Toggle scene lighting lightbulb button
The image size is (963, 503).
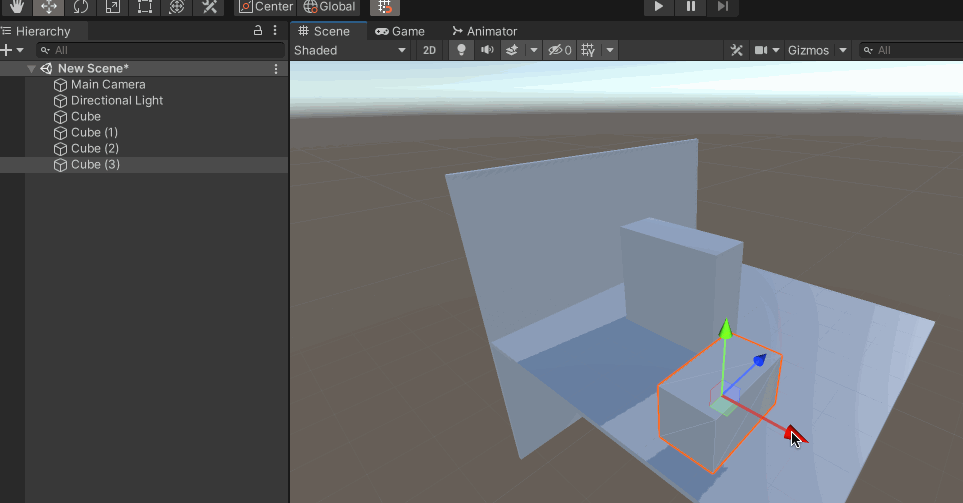pos(461,50)
